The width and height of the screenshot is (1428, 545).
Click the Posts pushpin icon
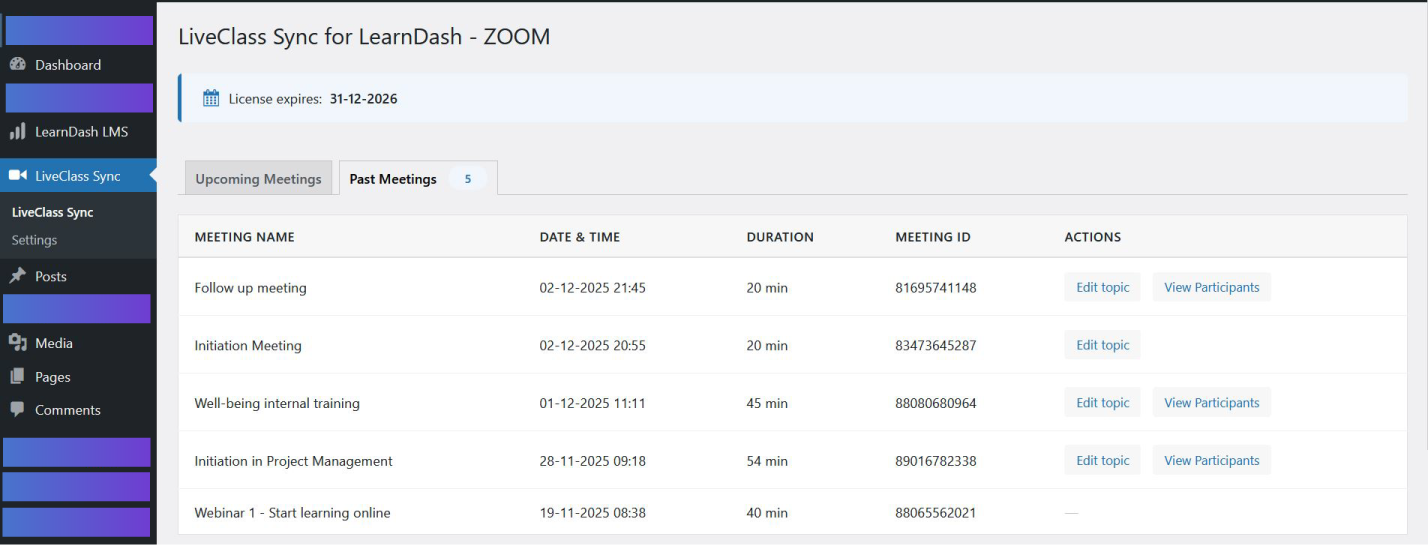17,277
